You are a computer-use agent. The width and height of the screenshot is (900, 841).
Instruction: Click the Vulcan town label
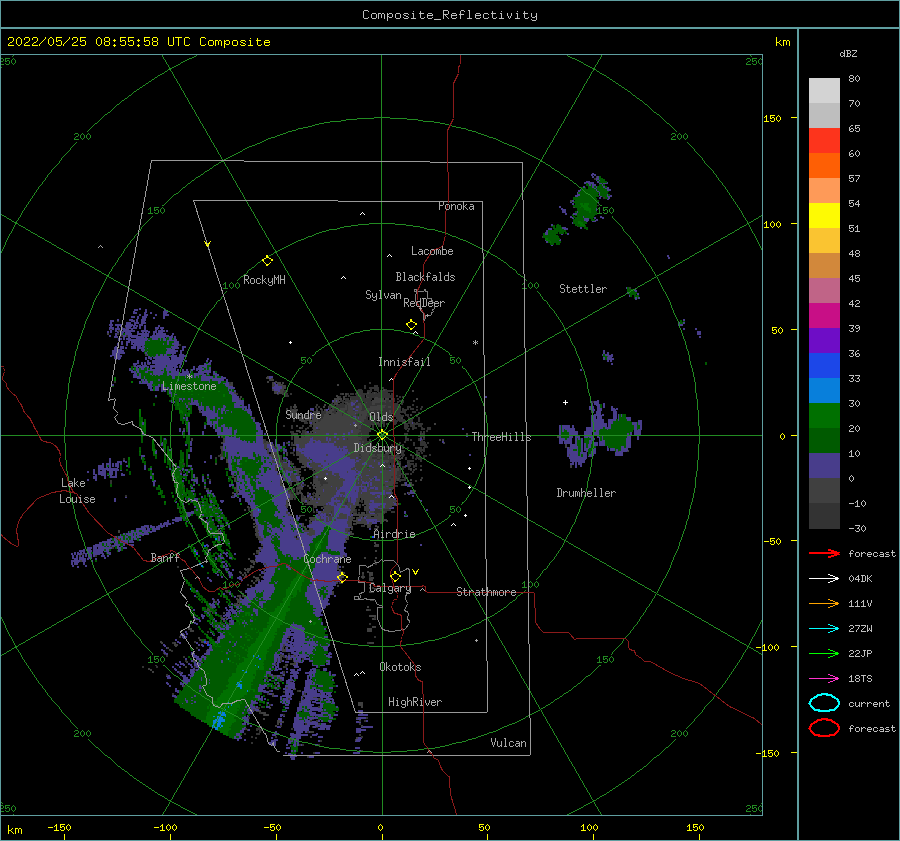tap(508, 743)
